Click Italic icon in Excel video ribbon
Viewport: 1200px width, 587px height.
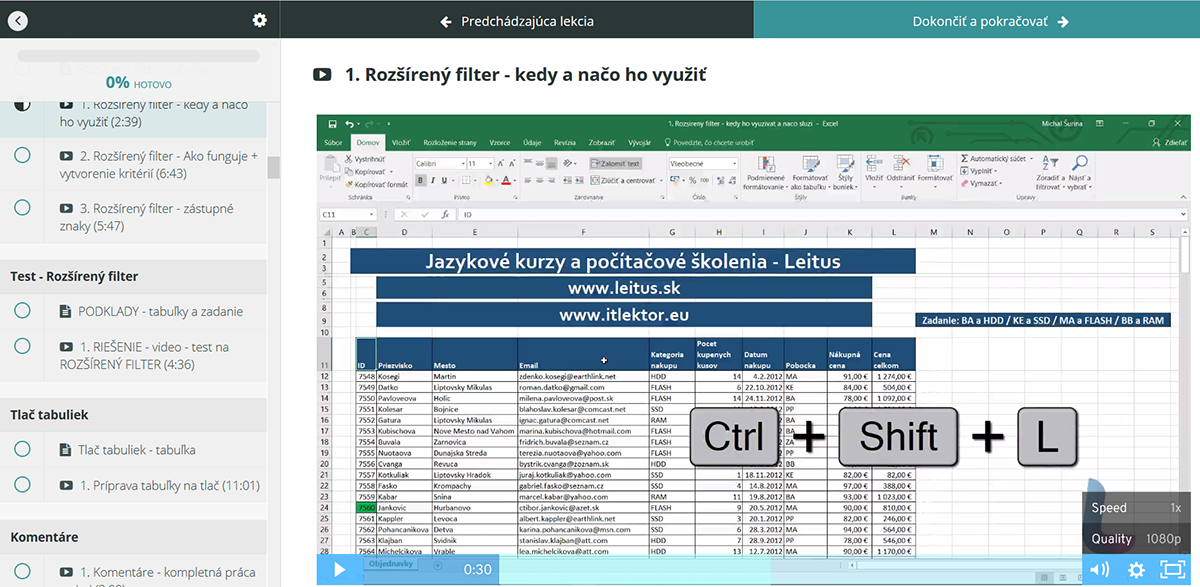(435, 180)
